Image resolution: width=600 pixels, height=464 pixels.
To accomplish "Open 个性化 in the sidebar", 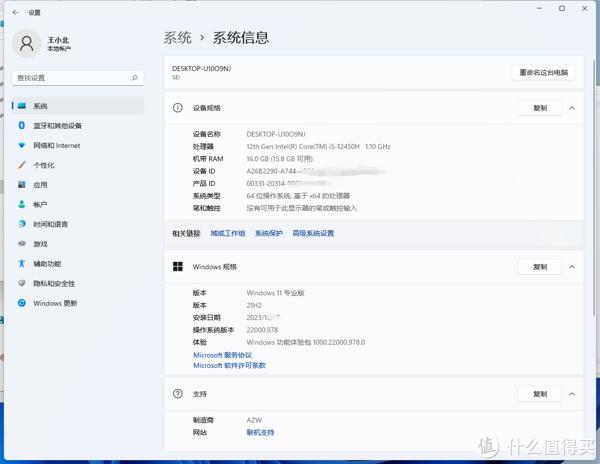I will (x=78, y=165).
